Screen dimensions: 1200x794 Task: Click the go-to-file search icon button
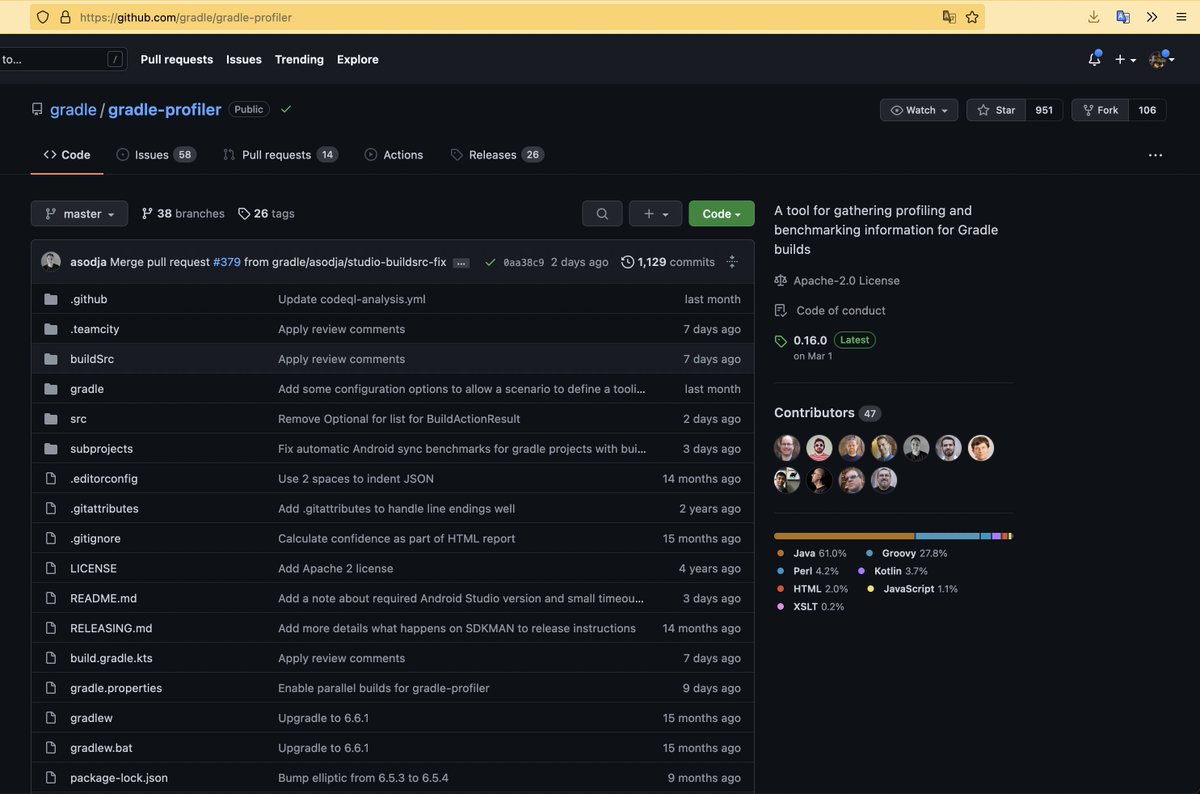[602, 214]
